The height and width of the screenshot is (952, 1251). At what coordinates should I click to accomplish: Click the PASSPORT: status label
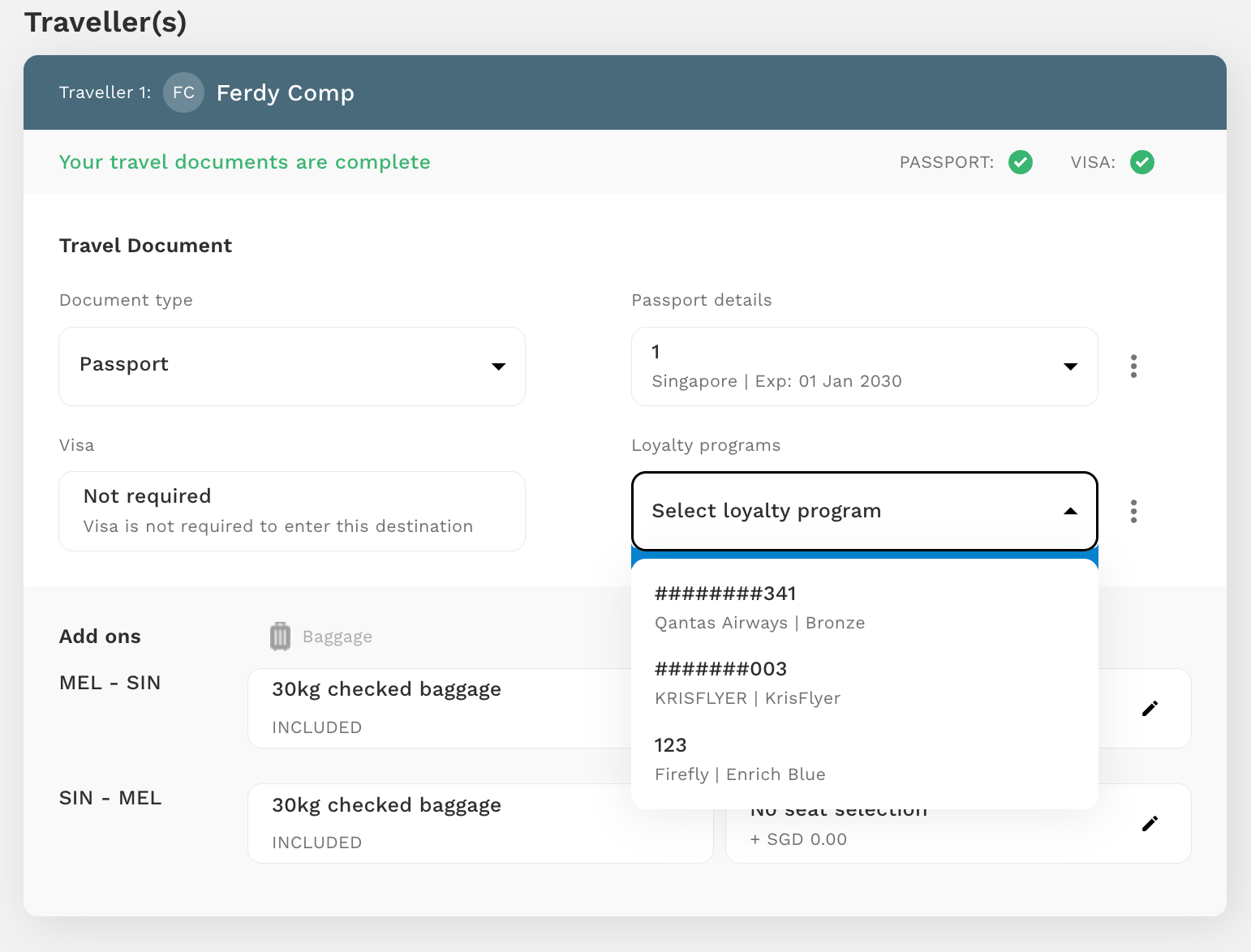[947, 162]
